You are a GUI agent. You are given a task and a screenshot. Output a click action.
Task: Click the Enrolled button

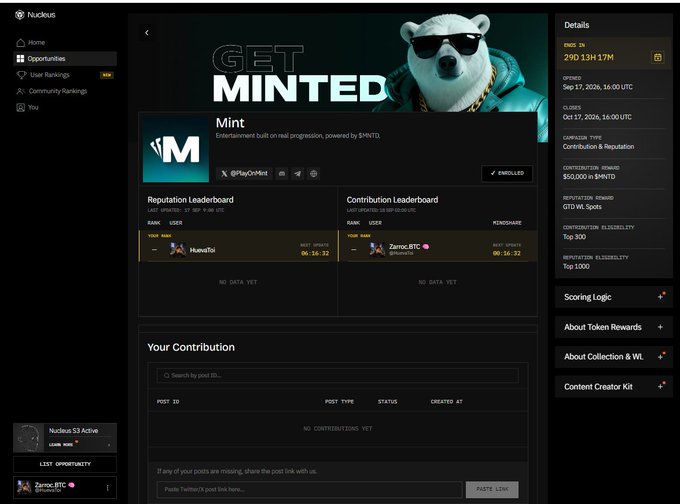coord(507,173)
